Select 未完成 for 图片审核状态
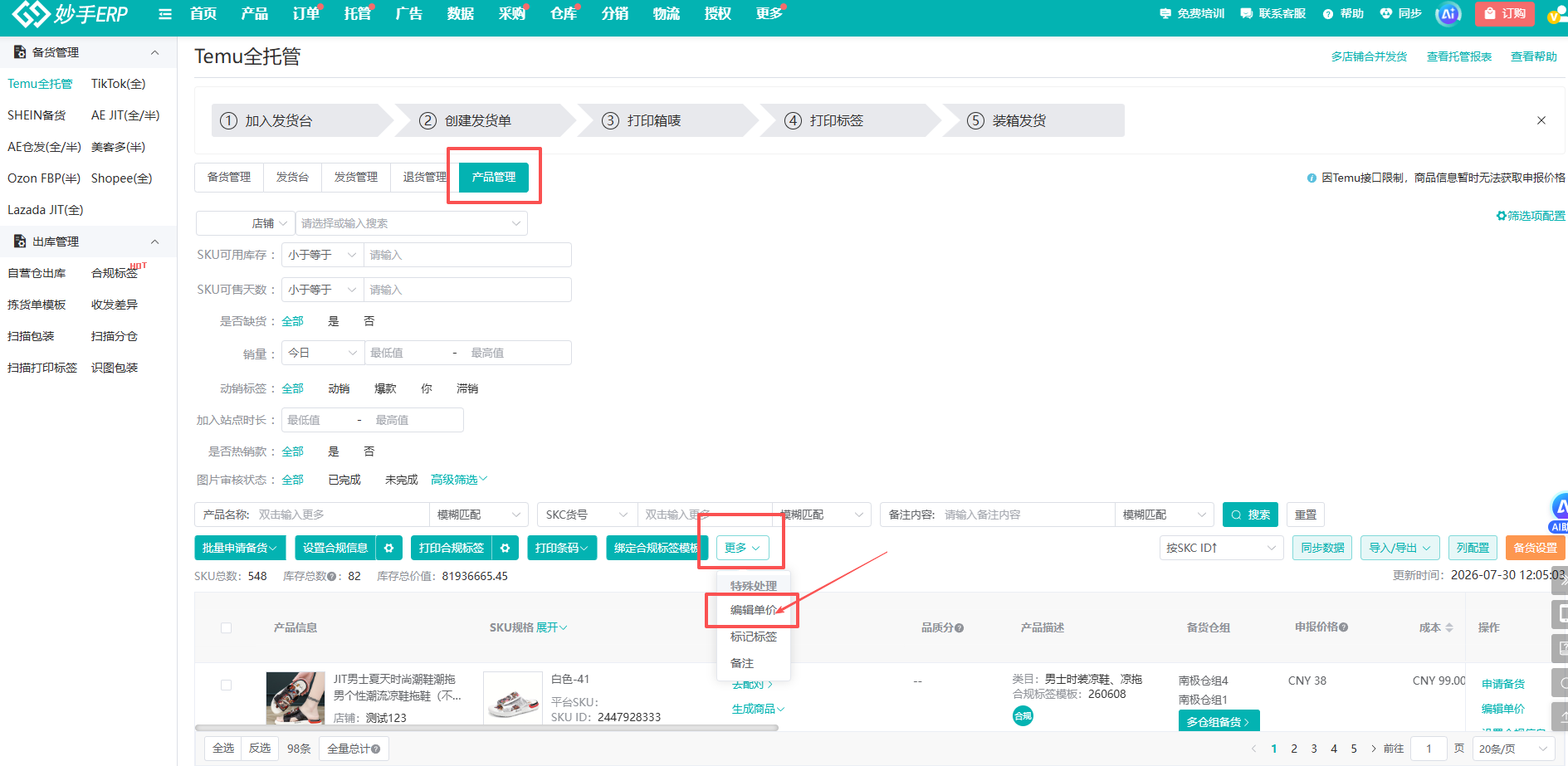This screenshot has width=1568, height=766. coord(402,480)
